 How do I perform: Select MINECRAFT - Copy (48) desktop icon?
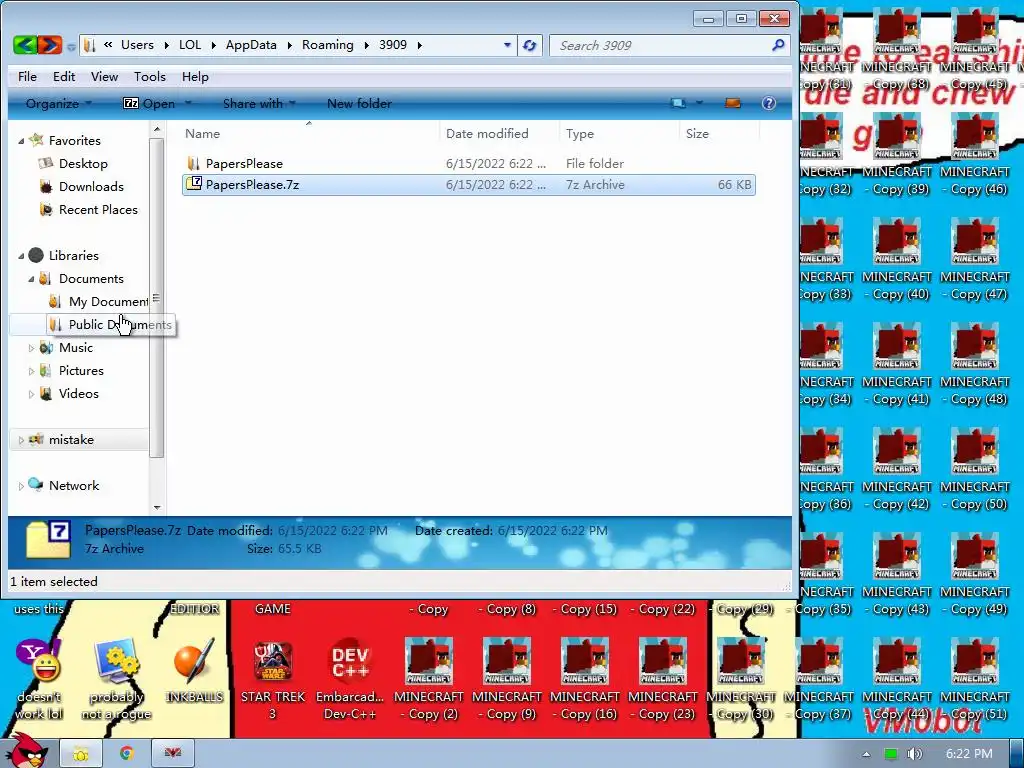point(974,363)
